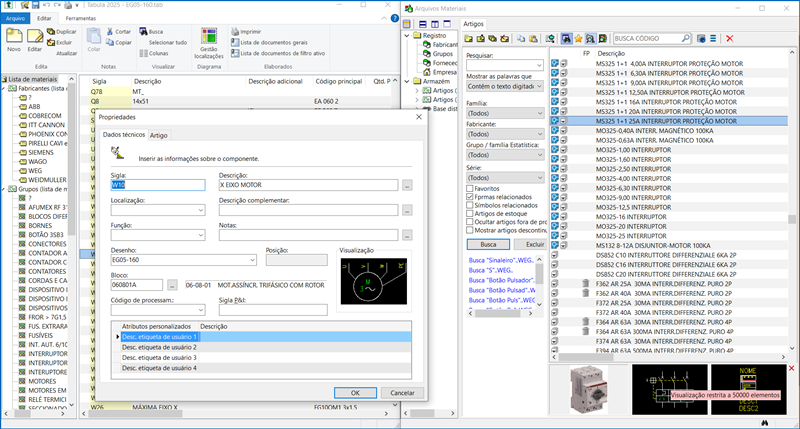Switch to the Artigo tab in Propriedades
This screenshot has width=800, height=429.
pyautogui.click(x=159, y=135)
